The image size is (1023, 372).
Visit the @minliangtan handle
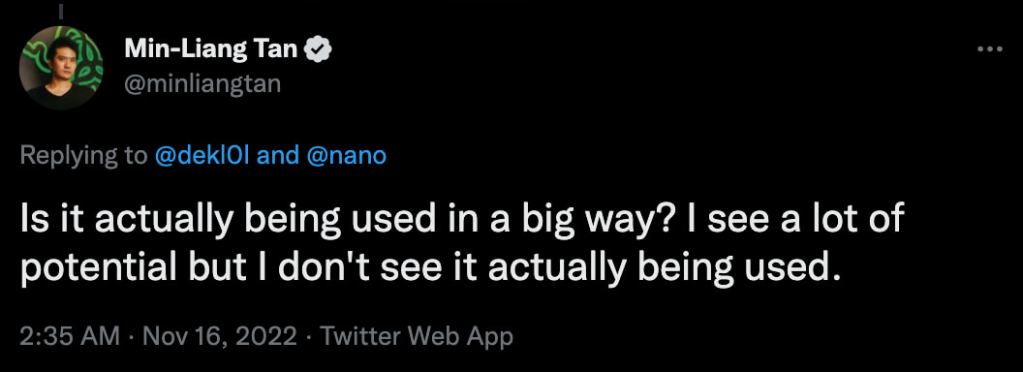[202, 84]
